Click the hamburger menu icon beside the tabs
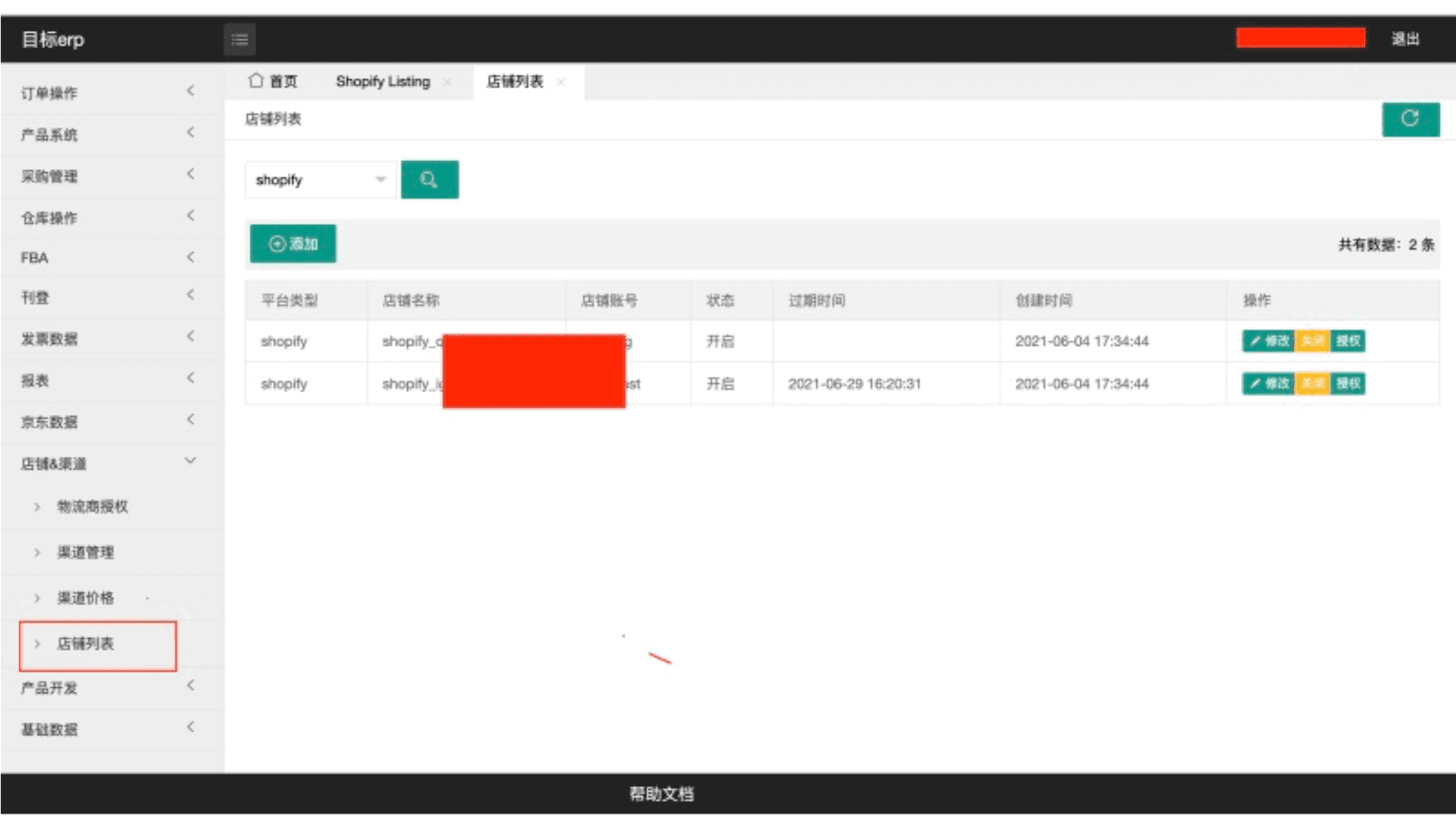 point(239,39)
